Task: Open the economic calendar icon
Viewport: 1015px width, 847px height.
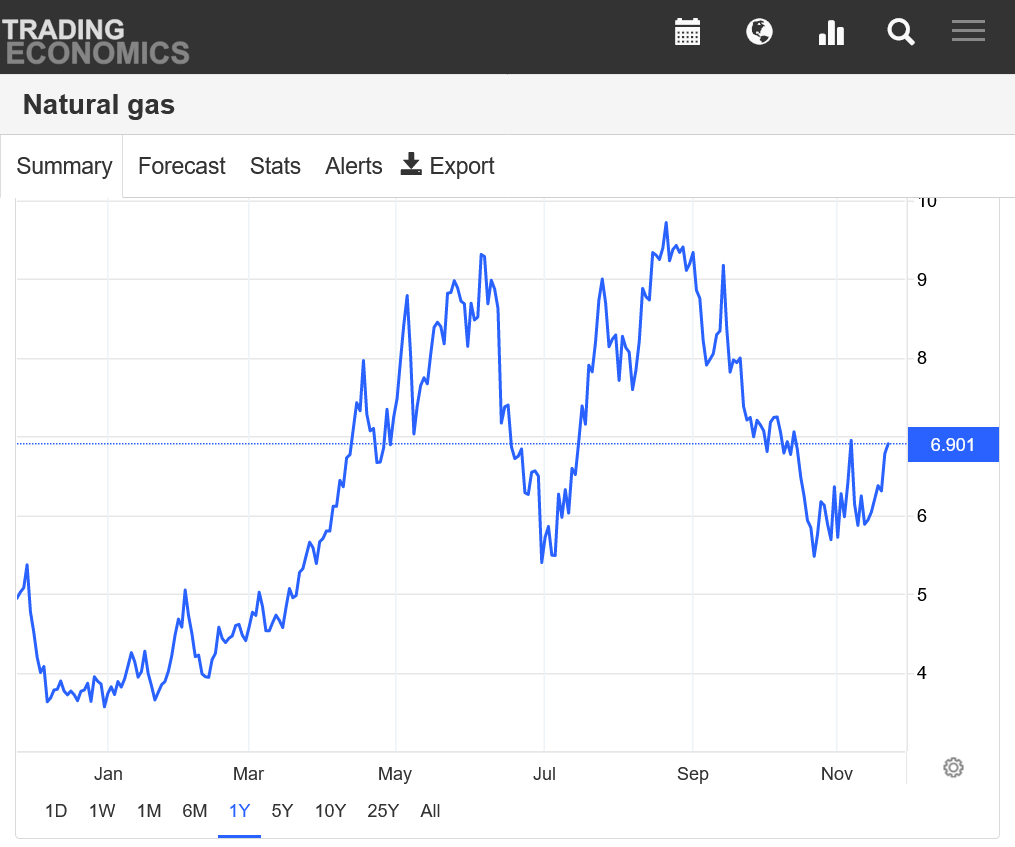Action: pyautogui.click(x=687, y=32)
